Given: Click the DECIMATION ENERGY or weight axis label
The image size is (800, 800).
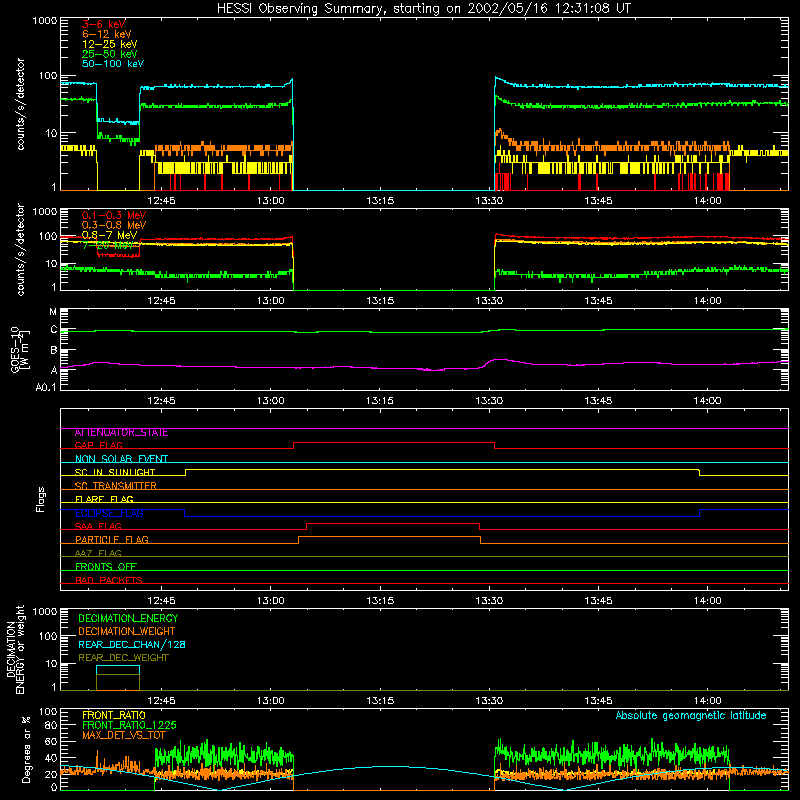Looking at the screenshot, I should click(x=15, y=649).
